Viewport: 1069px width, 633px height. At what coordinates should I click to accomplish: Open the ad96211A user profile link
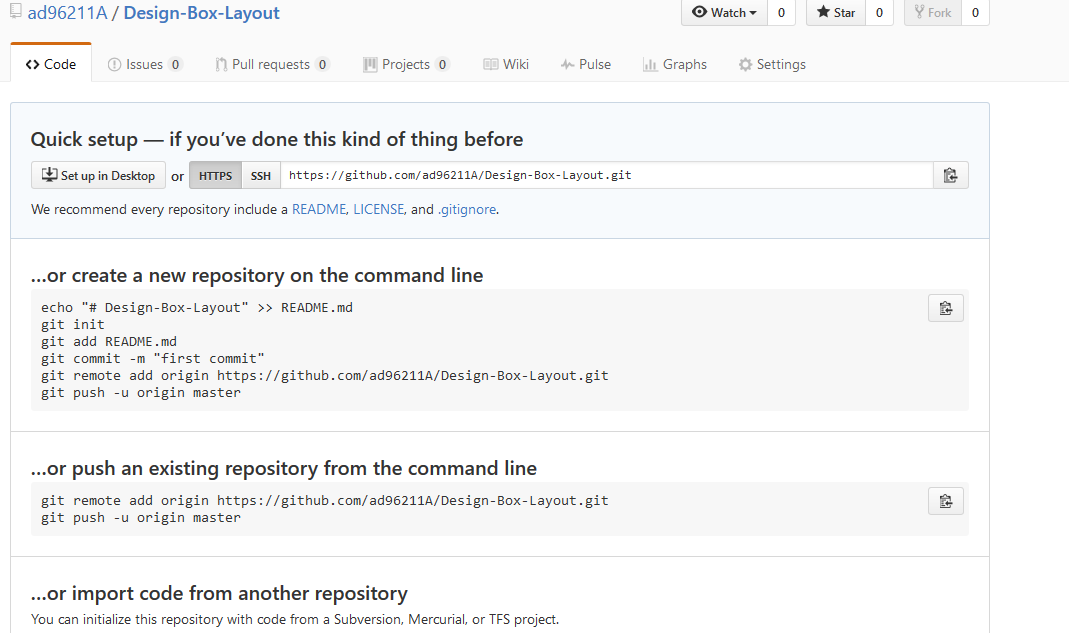point(67,14)
